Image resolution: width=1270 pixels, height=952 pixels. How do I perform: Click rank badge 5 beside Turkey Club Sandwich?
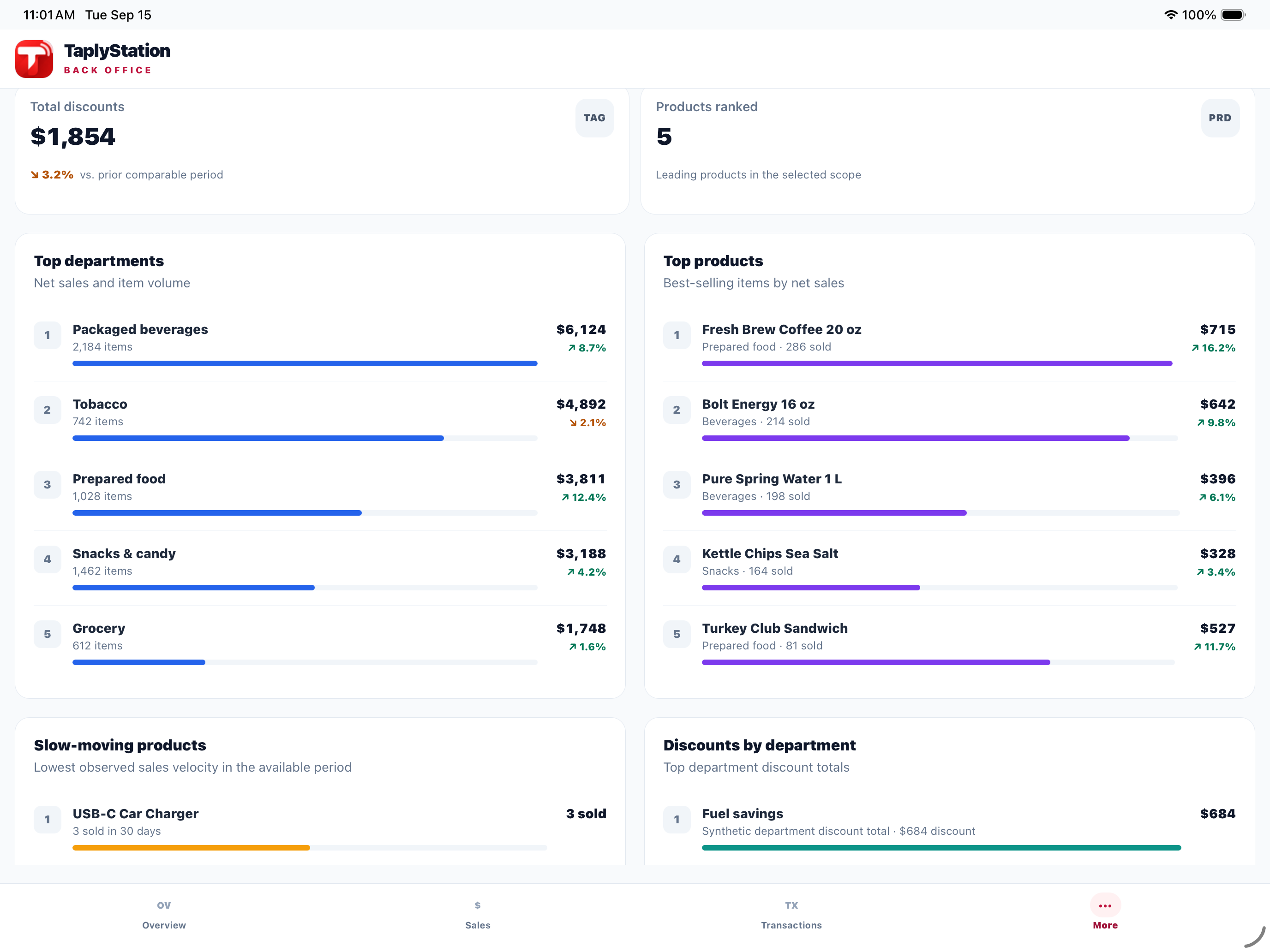pos(677,634)
